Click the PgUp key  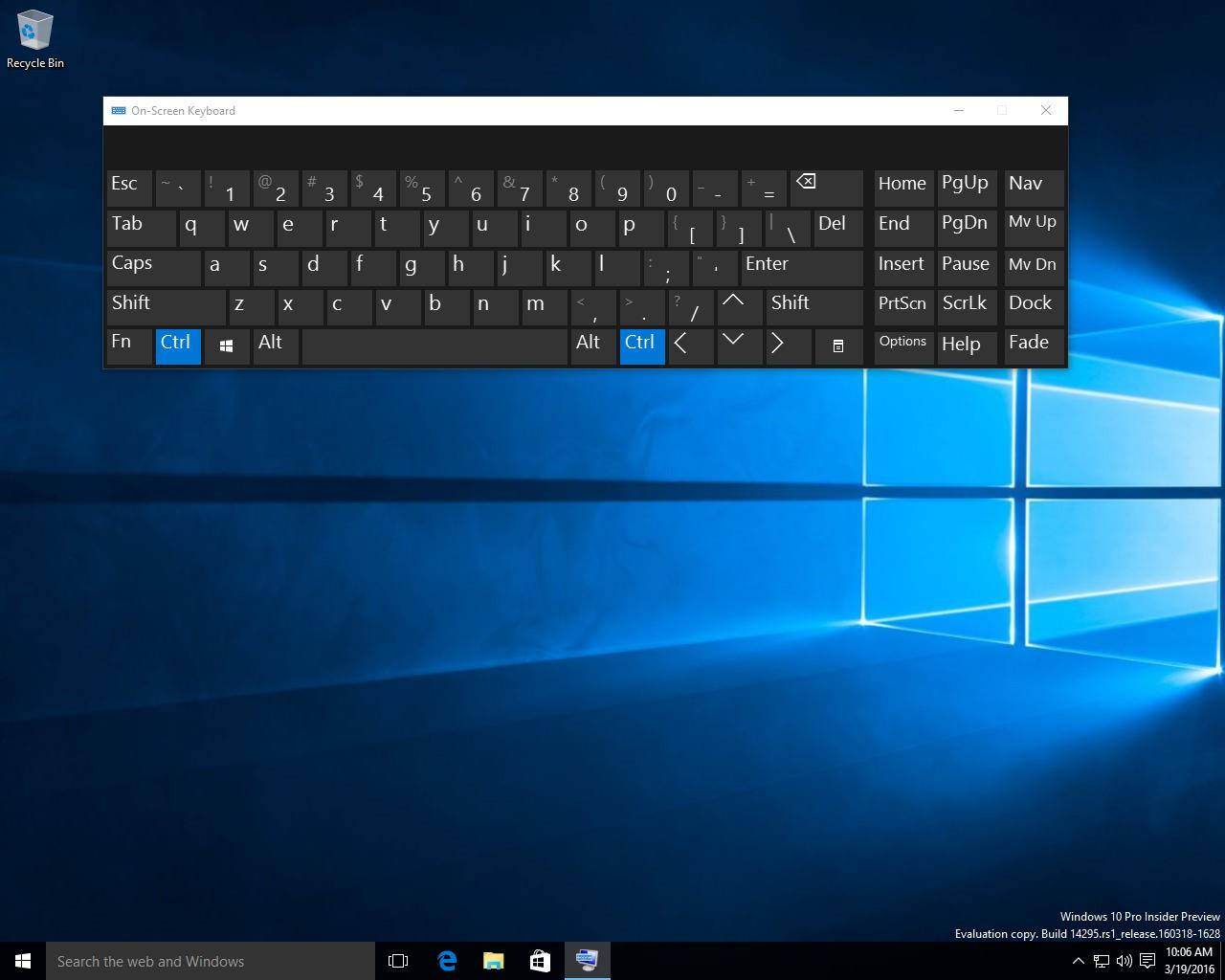point(967,189)
